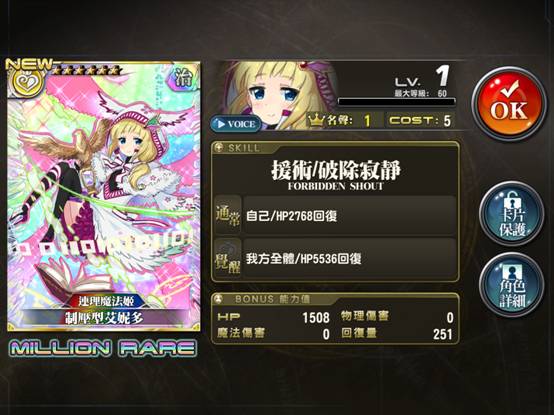Tap the experience progress bar
This screenshot has width=554, height=415.
(396, 102)
